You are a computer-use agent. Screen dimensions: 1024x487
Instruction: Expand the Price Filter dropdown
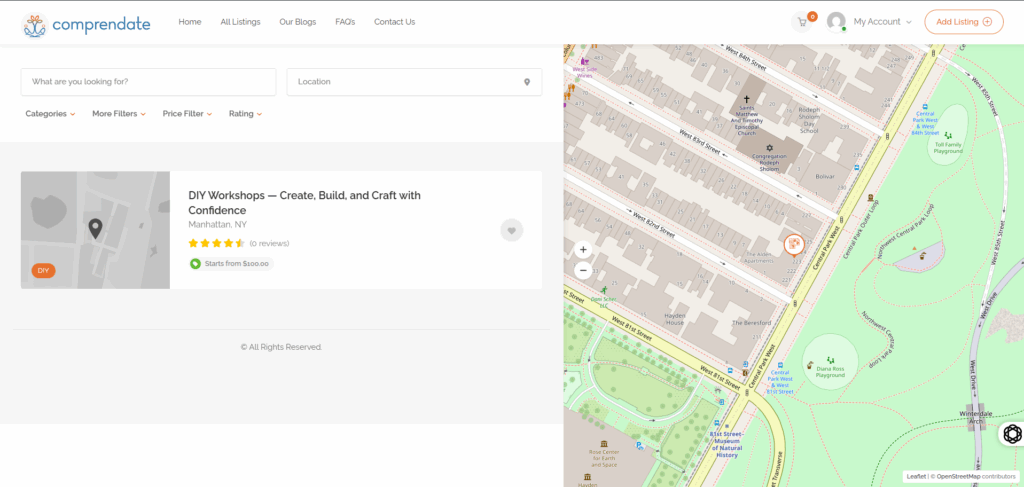point(188,114)
